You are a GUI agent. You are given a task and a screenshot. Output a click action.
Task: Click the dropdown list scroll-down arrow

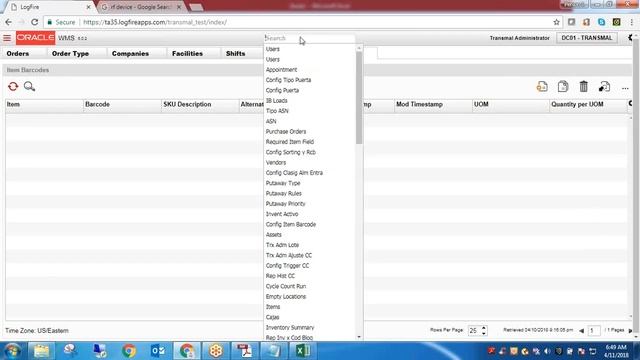point(359,337)
